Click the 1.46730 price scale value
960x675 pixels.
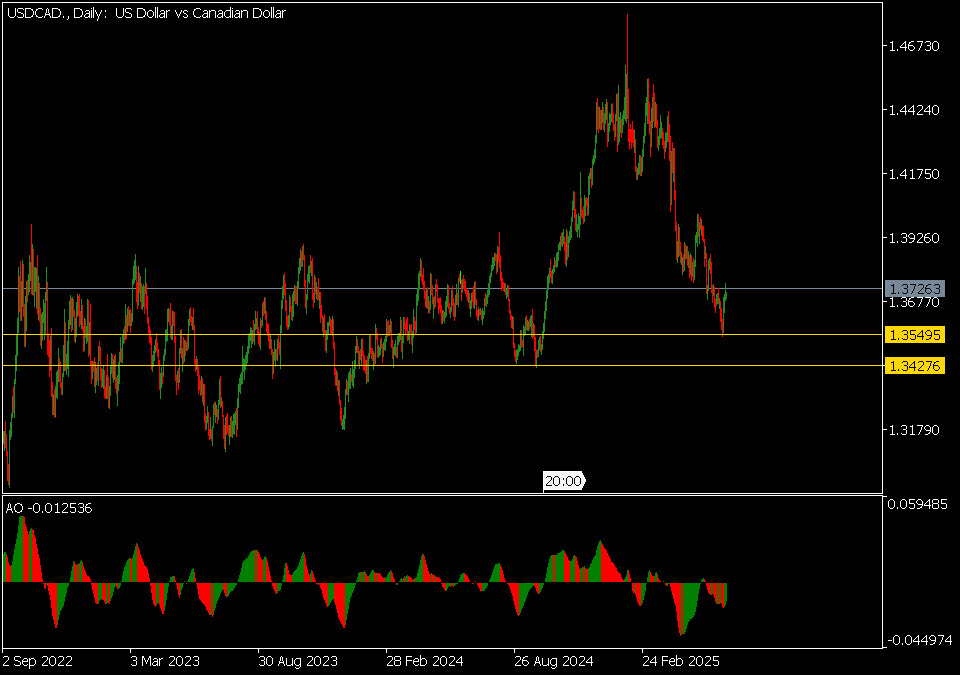click(x=914, y=47)
